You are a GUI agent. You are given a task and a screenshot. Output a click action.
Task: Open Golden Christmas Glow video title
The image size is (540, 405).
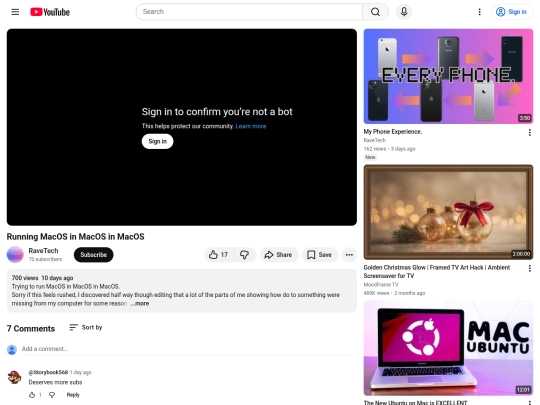(x=437, y=271)
